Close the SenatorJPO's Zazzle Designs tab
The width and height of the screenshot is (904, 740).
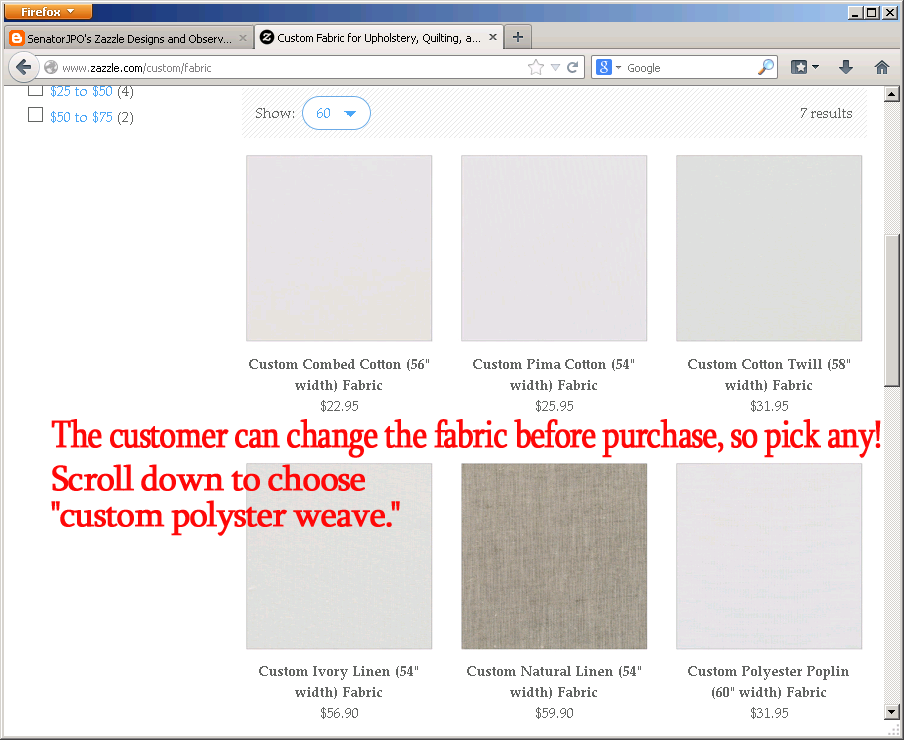[x=243, y=38]
